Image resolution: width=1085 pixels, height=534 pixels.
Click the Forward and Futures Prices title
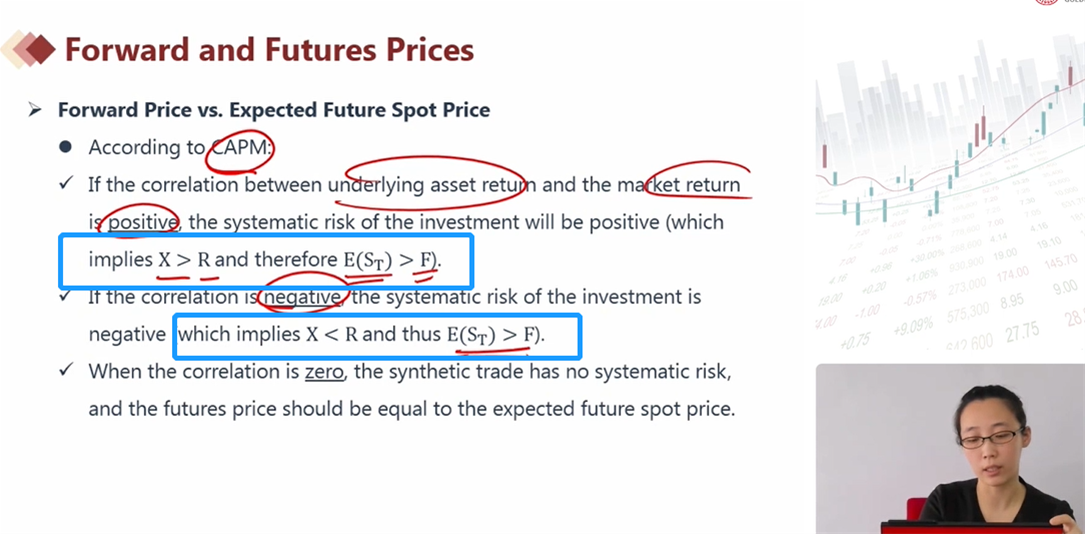[x=269, y=50]
